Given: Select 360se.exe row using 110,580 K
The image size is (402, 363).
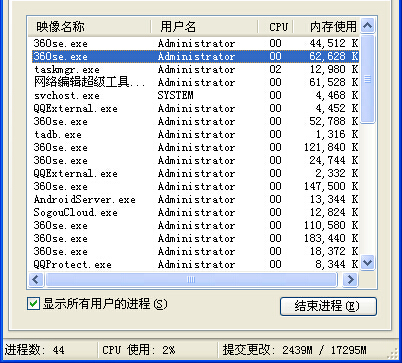Looking at the screenshot, I should point(195,225).
